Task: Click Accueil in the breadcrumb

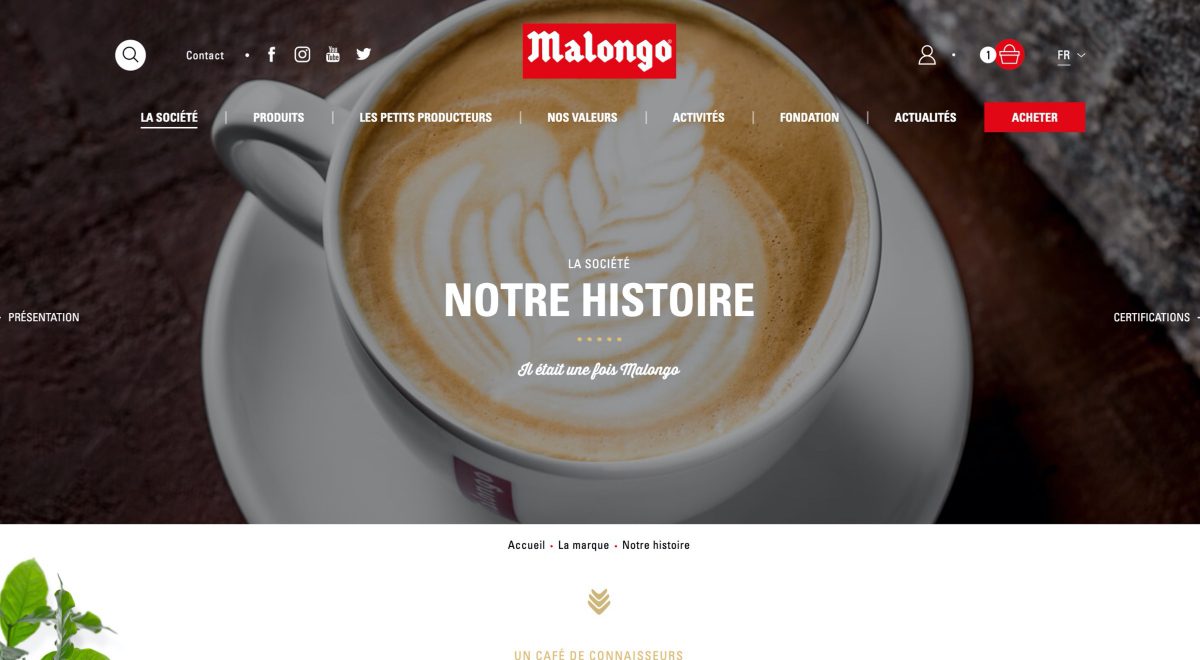Action: click(526, 545)
